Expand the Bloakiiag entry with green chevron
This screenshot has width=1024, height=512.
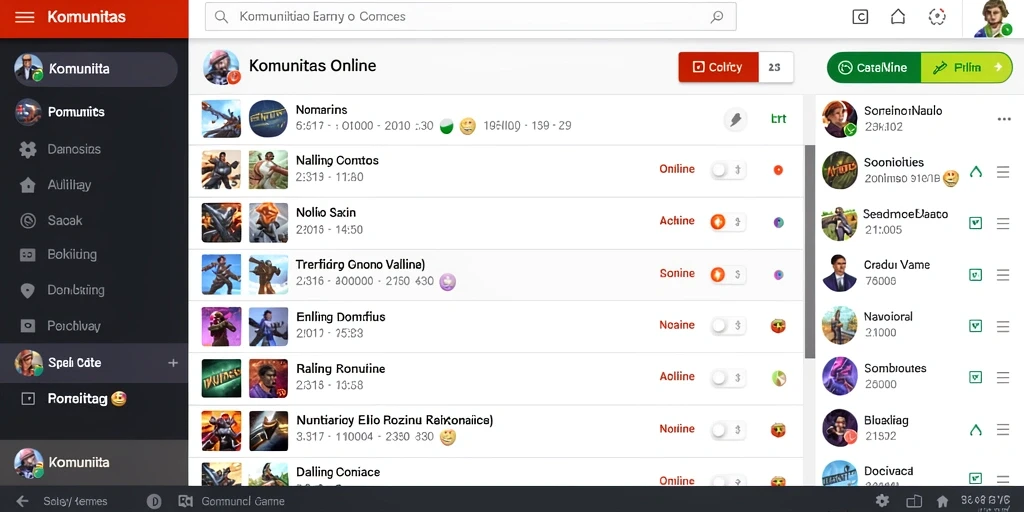976,430
